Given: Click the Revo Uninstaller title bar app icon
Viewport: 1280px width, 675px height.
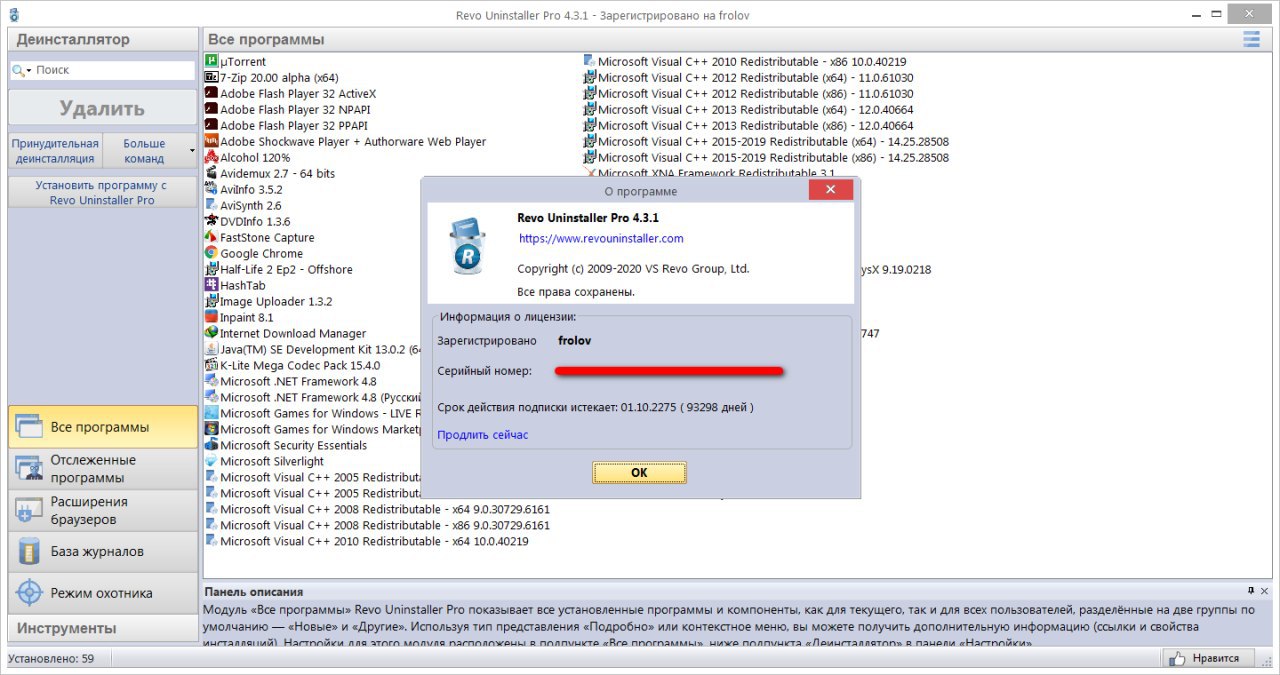Looking at the screenshot, I should (x=13, y=14).
